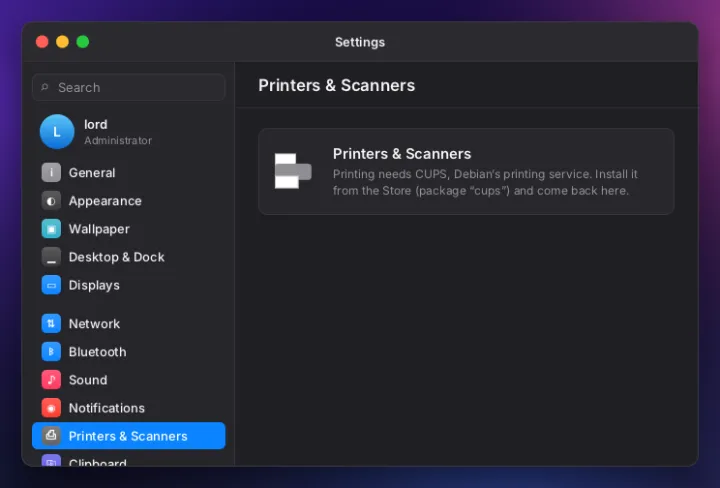The width and height of the screenshot is (720, 488).
Task: Click the blue Displays icon
Action: pos(51,285)
